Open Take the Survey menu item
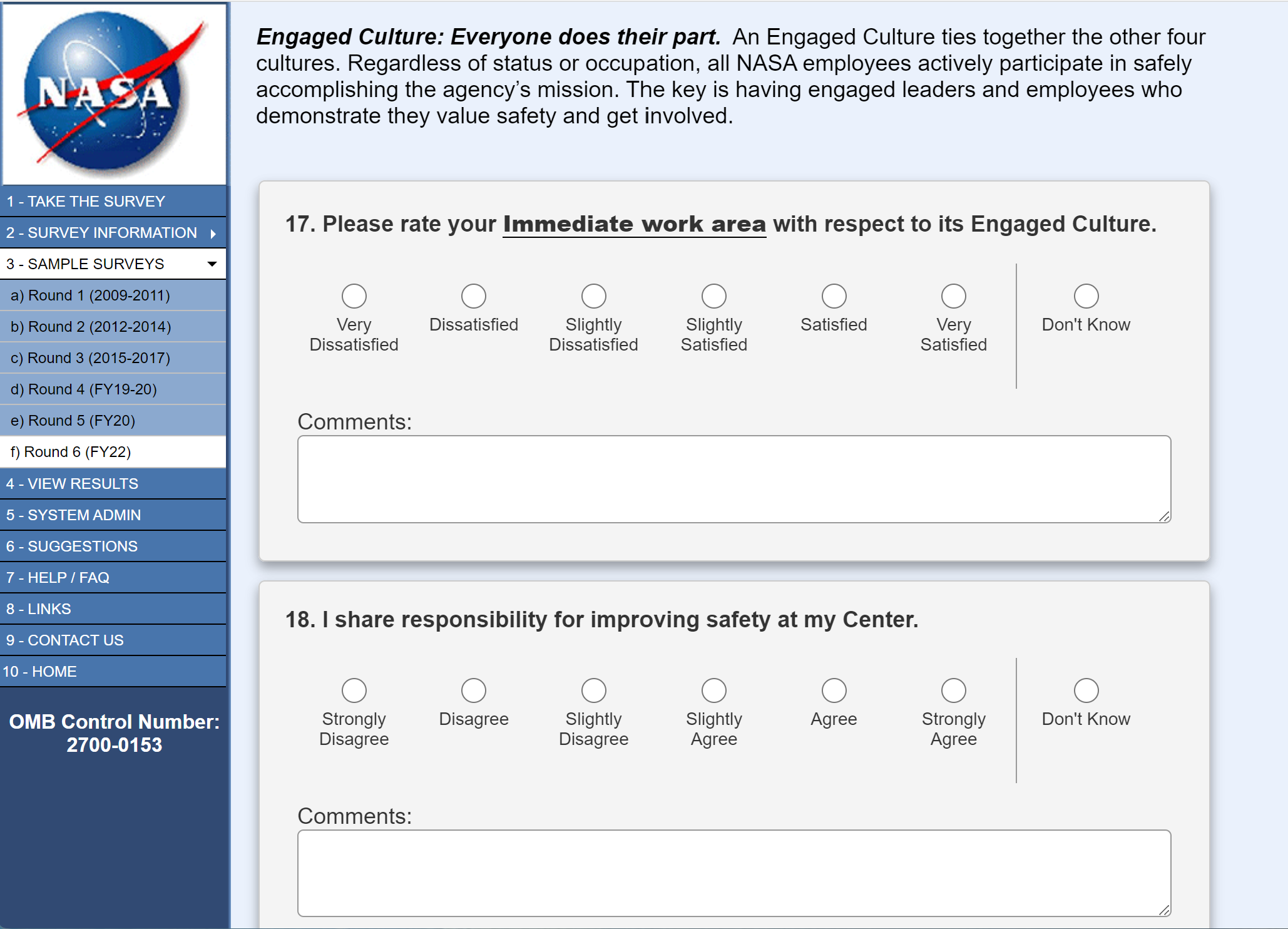 (x=86, y=202)
